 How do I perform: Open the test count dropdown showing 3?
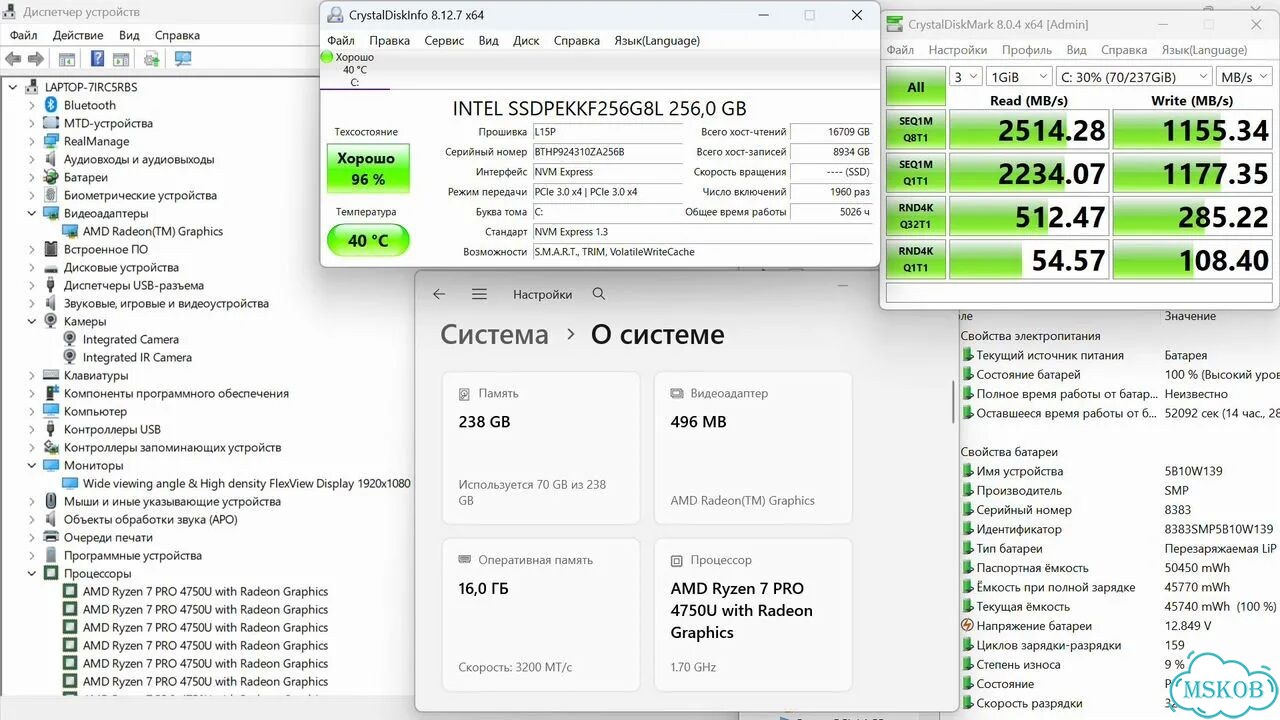pos(964,77)
